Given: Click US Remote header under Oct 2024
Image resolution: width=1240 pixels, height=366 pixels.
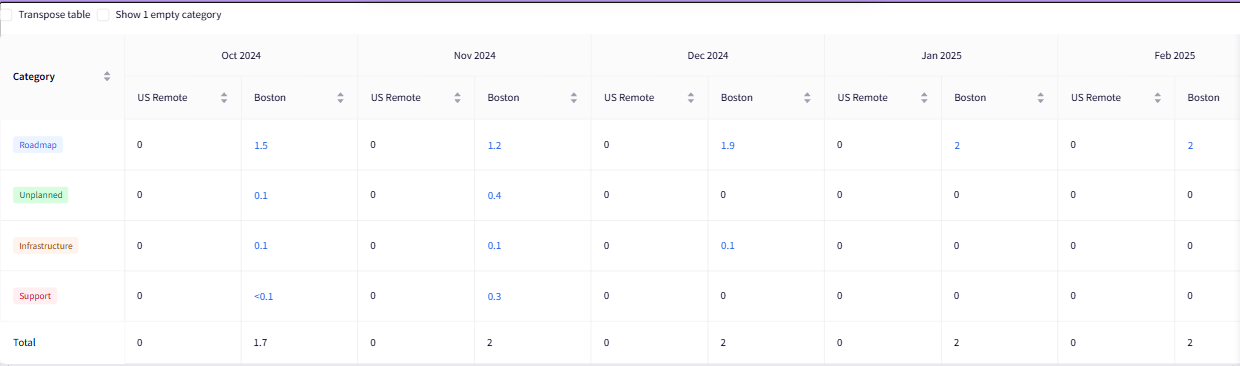Looking at the screenshot, I should 163,98.
